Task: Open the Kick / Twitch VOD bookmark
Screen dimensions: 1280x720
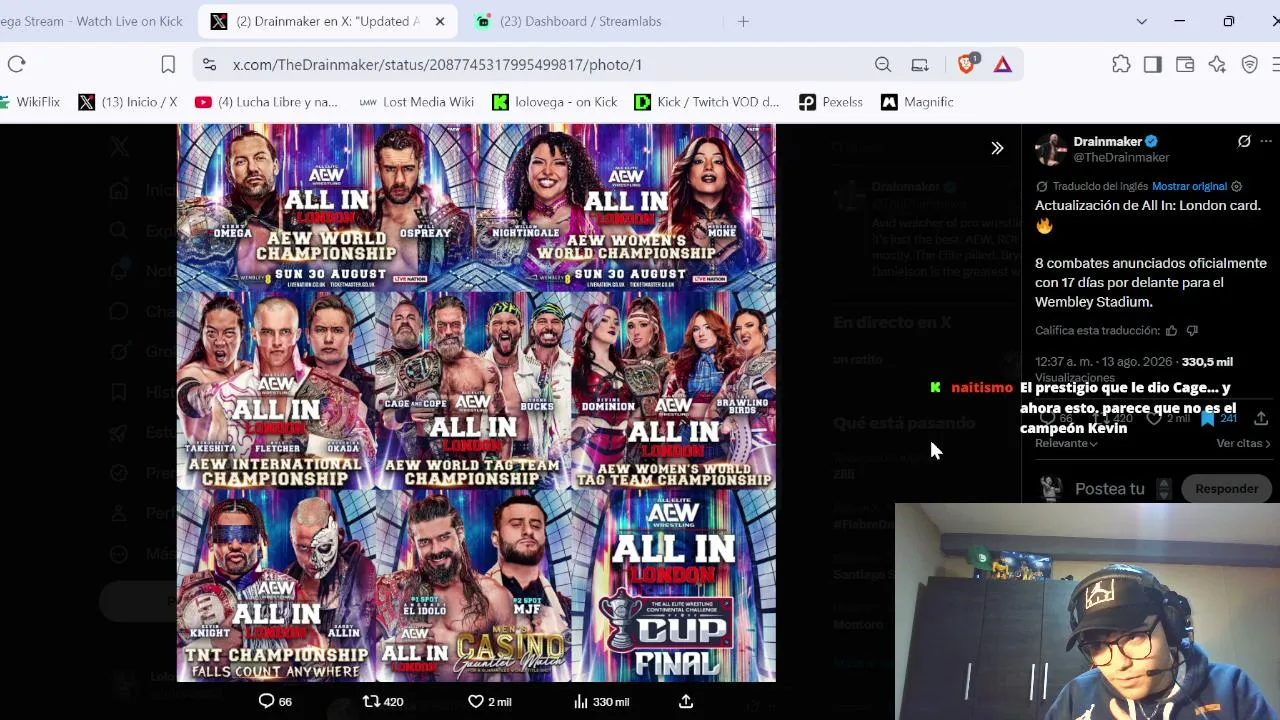Action: [x=706, y=102]
